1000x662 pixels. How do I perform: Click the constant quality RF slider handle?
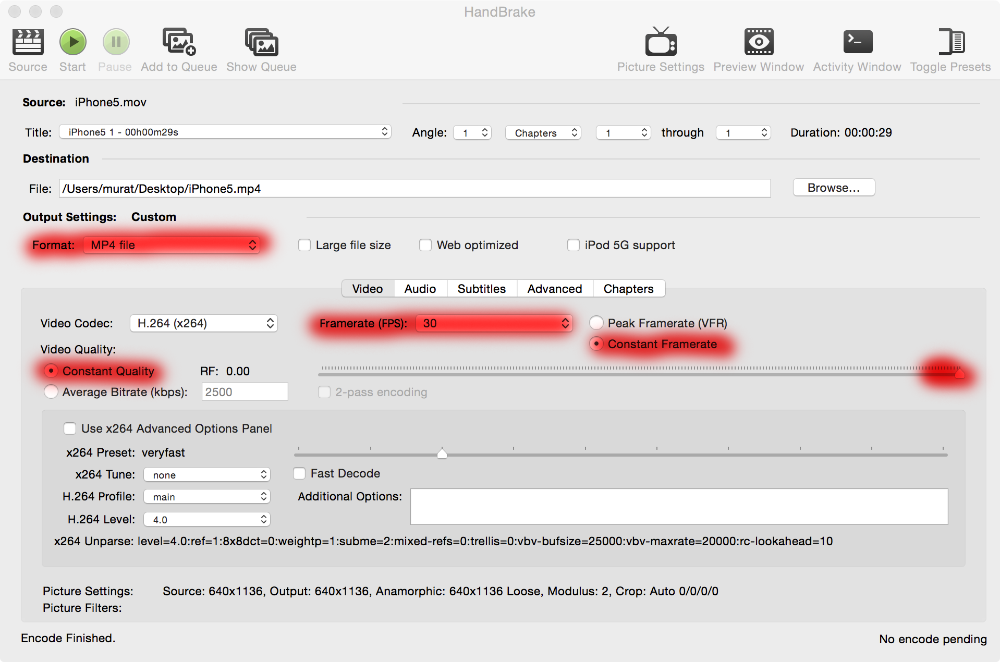[959, 373]
